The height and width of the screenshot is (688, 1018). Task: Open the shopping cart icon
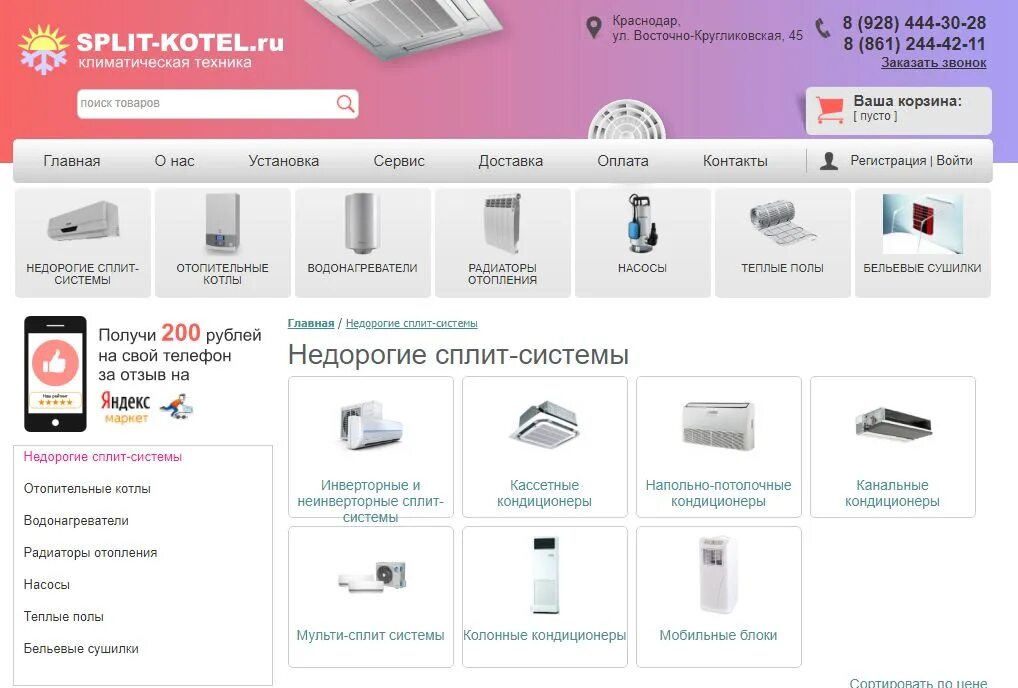click(x=829, y=110)
